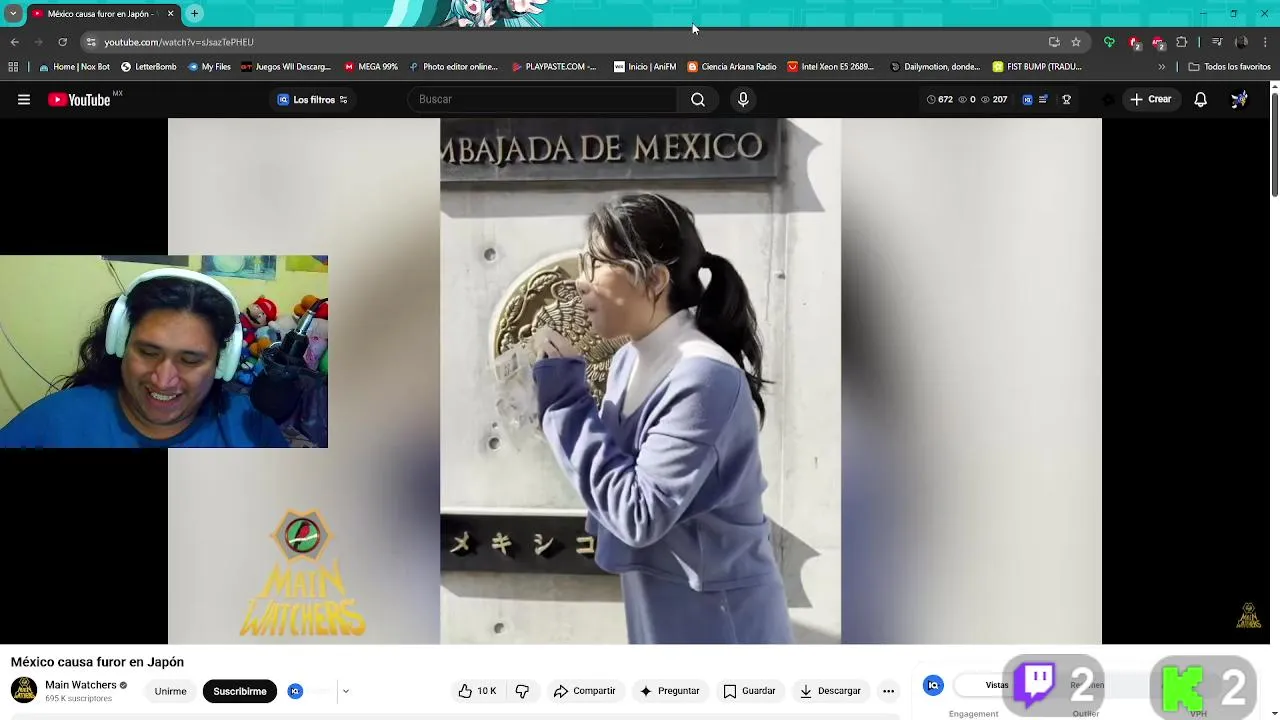This screenshot has width=1280, height=720.
Task: Select the Vistas tab in vidIQ panel
Action: click(997, 685)
